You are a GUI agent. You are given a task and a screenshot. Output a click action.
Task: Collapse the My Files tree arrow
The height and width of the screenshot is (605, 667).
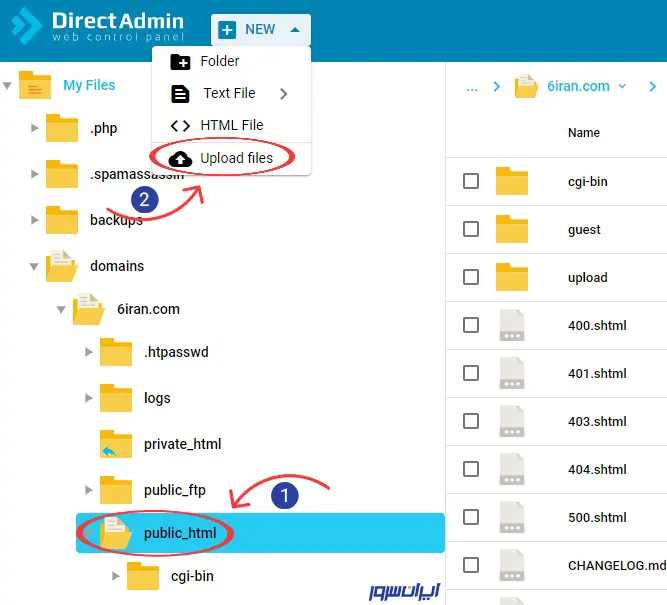[x=7, y=86]
